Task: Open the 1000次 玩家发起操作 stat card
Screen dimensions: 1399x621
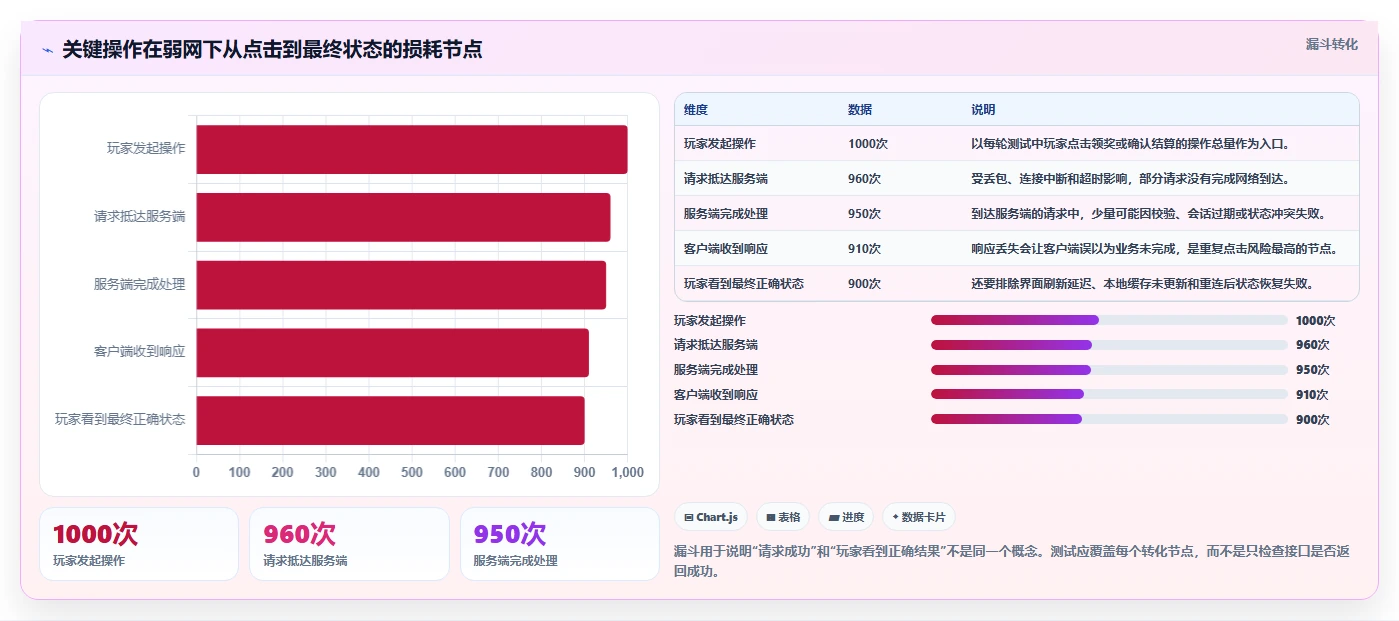Action: [139, 544]
